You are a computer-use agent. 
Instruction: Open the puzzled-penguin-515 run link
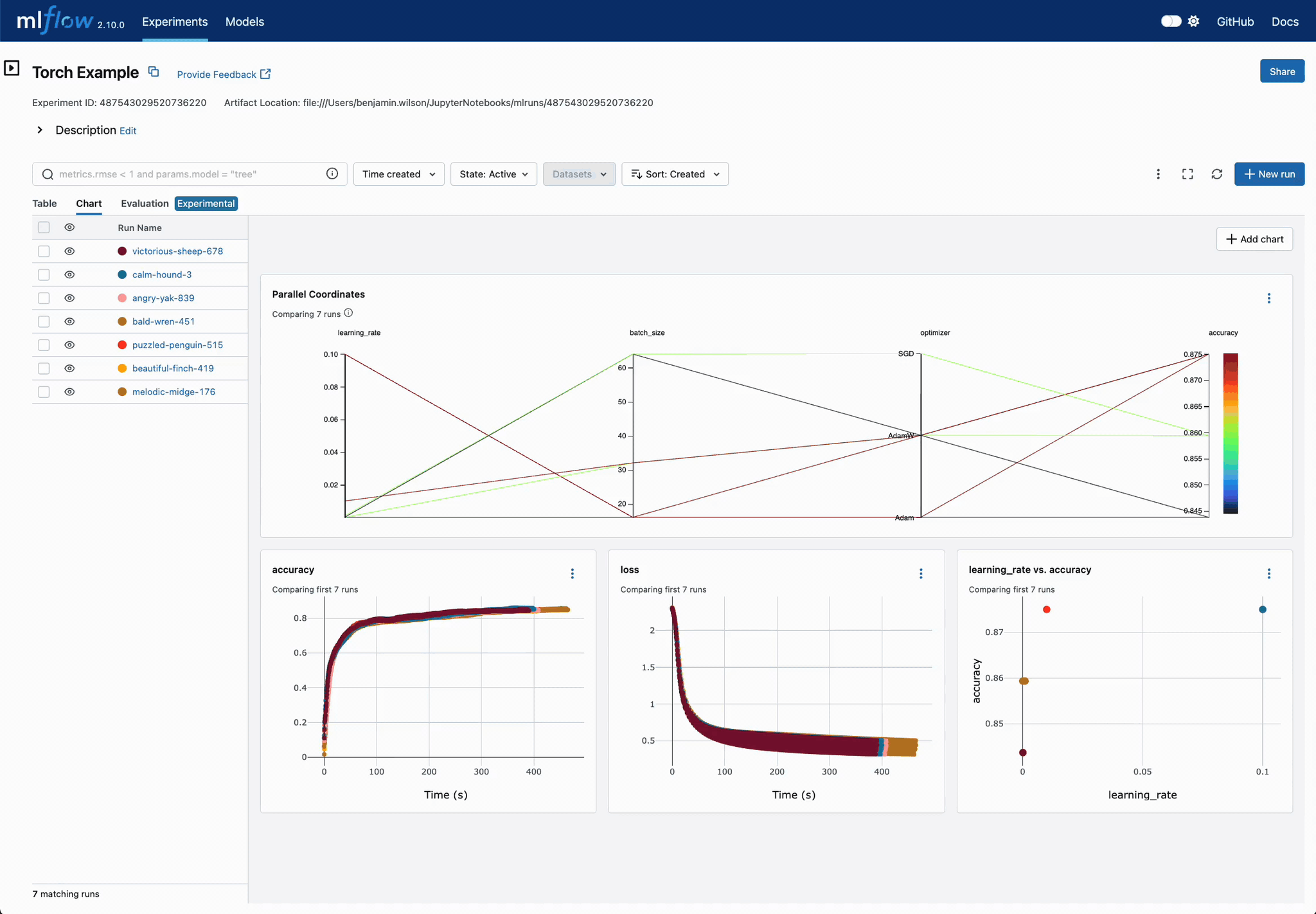click(x=177, y=345)
